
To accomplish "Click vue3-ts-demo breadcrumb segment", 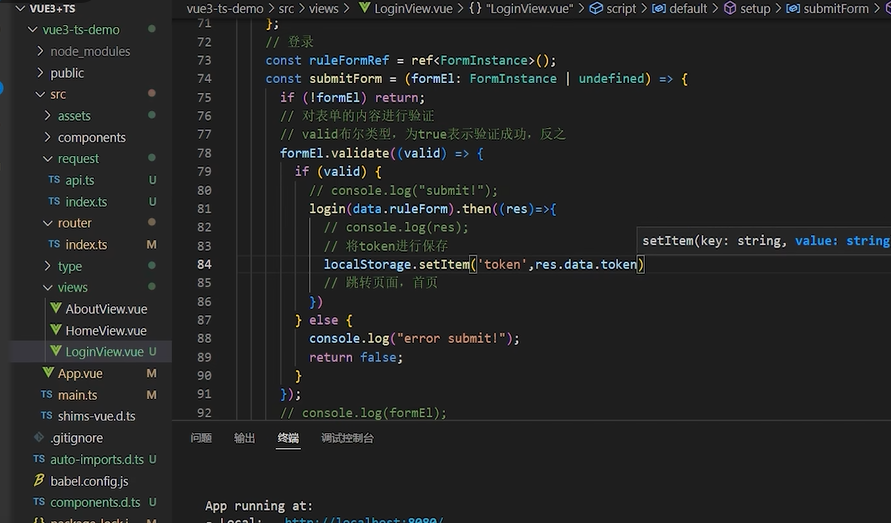I will [x=225, y=9].
